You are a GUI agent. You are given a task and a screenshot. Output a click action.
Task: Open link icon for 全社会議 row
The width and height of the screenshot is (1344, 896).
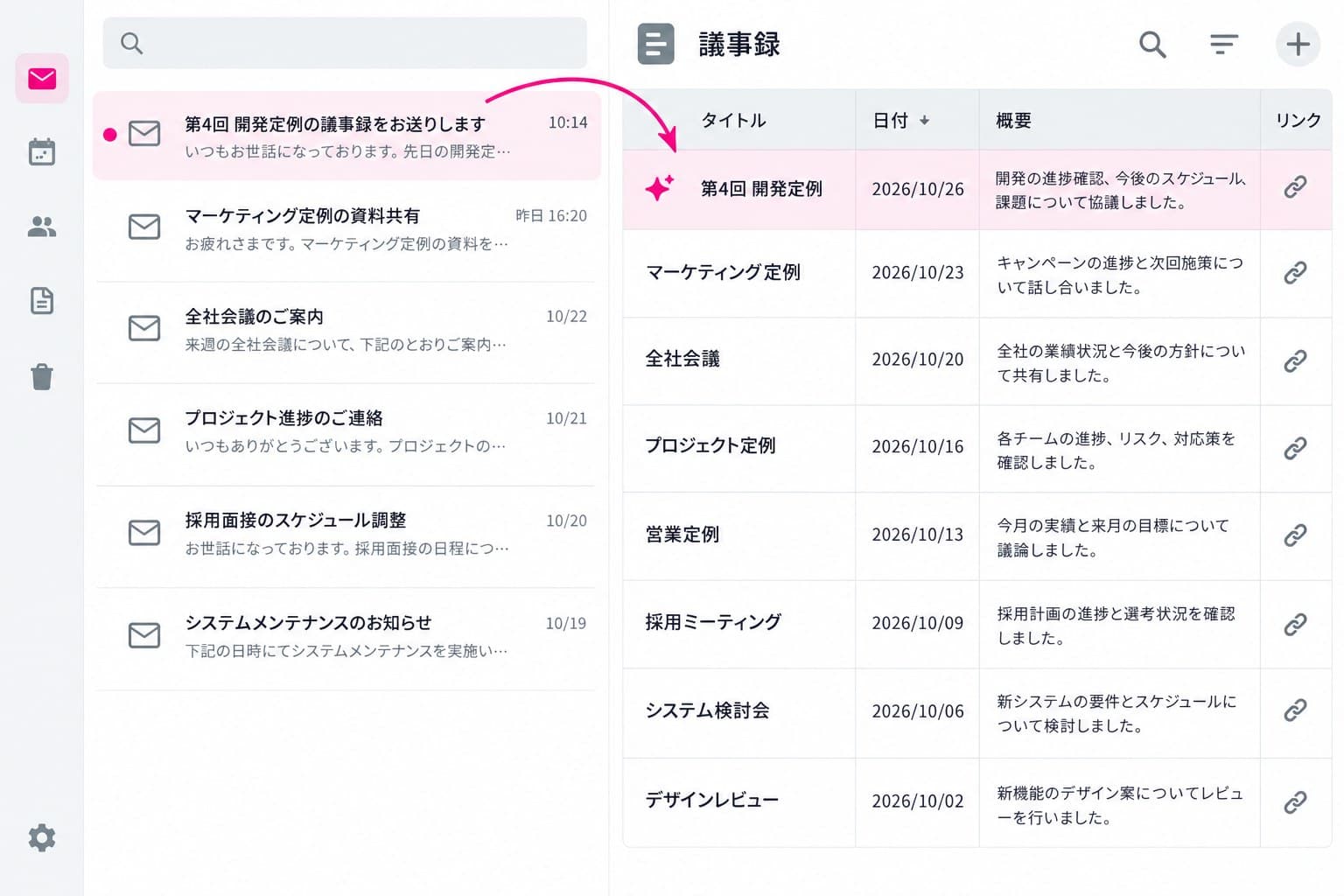[x=1295, y=360]
